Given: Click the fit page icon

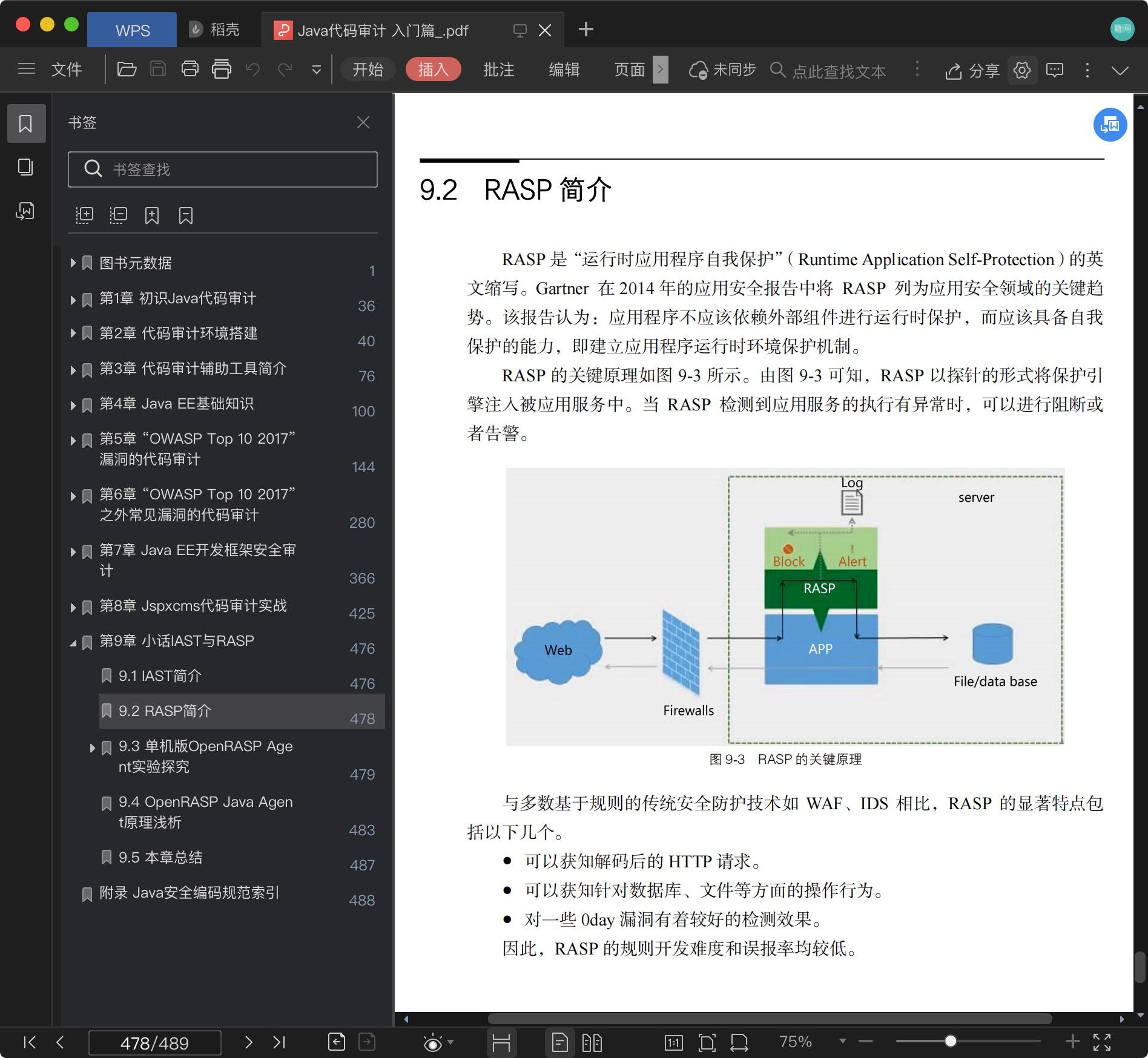Looking at the screenshot, I should click(707, 1042).
